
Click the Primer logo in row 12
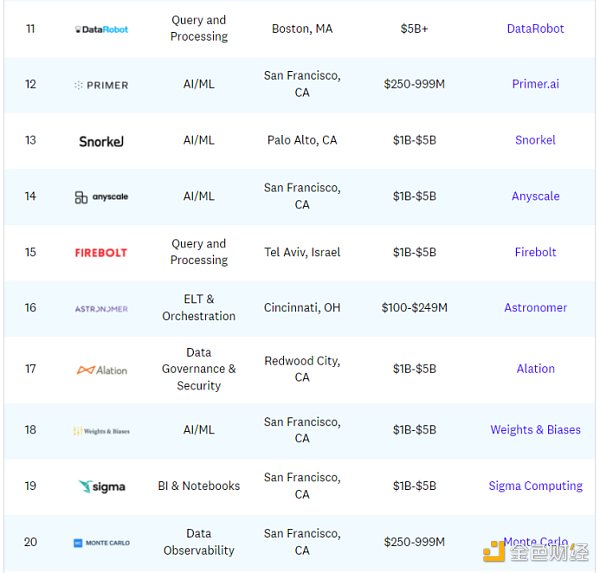101,85
